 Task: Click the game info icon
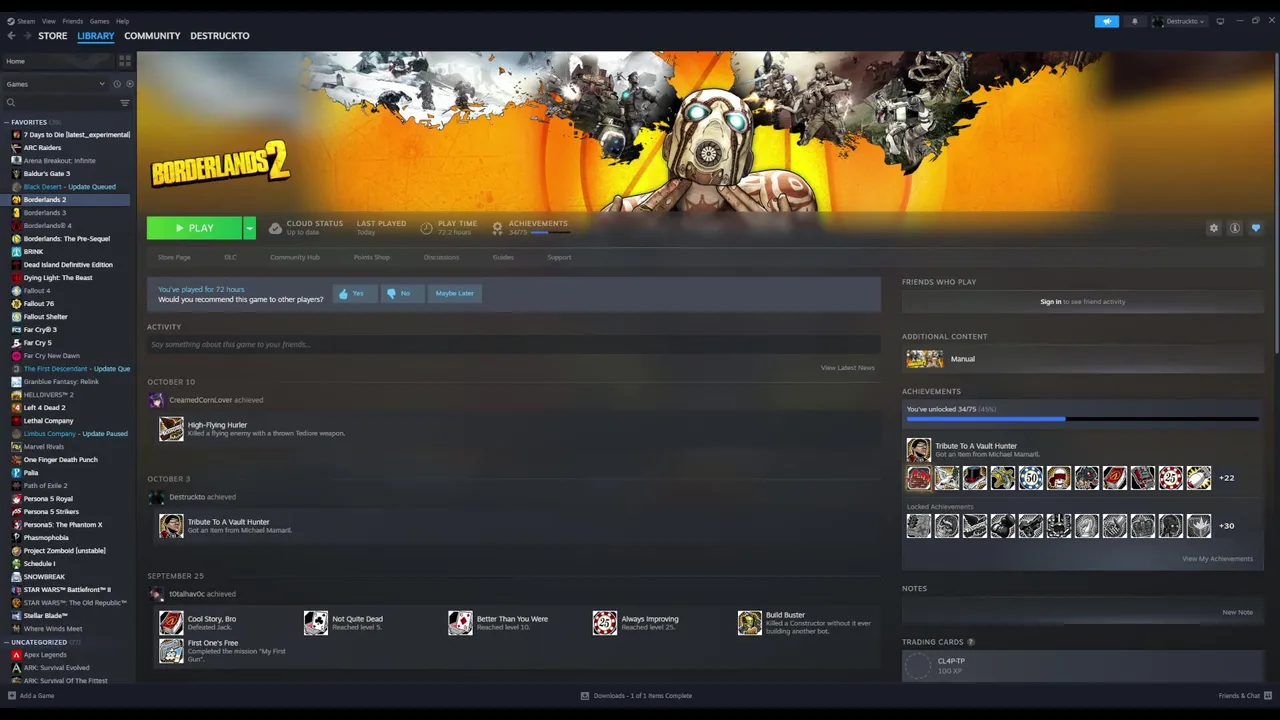tap(1235, 228)
